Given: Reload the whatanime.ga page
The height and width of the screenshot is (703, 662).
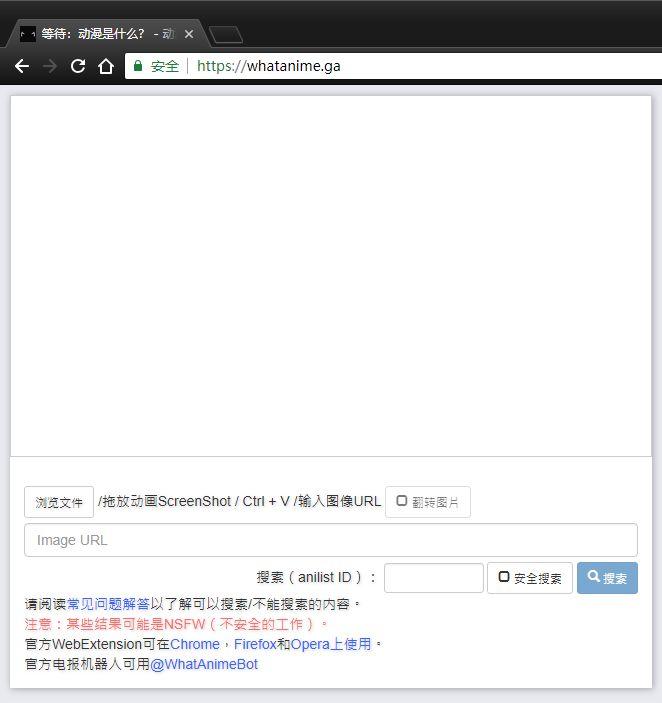Looking at the screenshot, I should (x=78, y=66).
